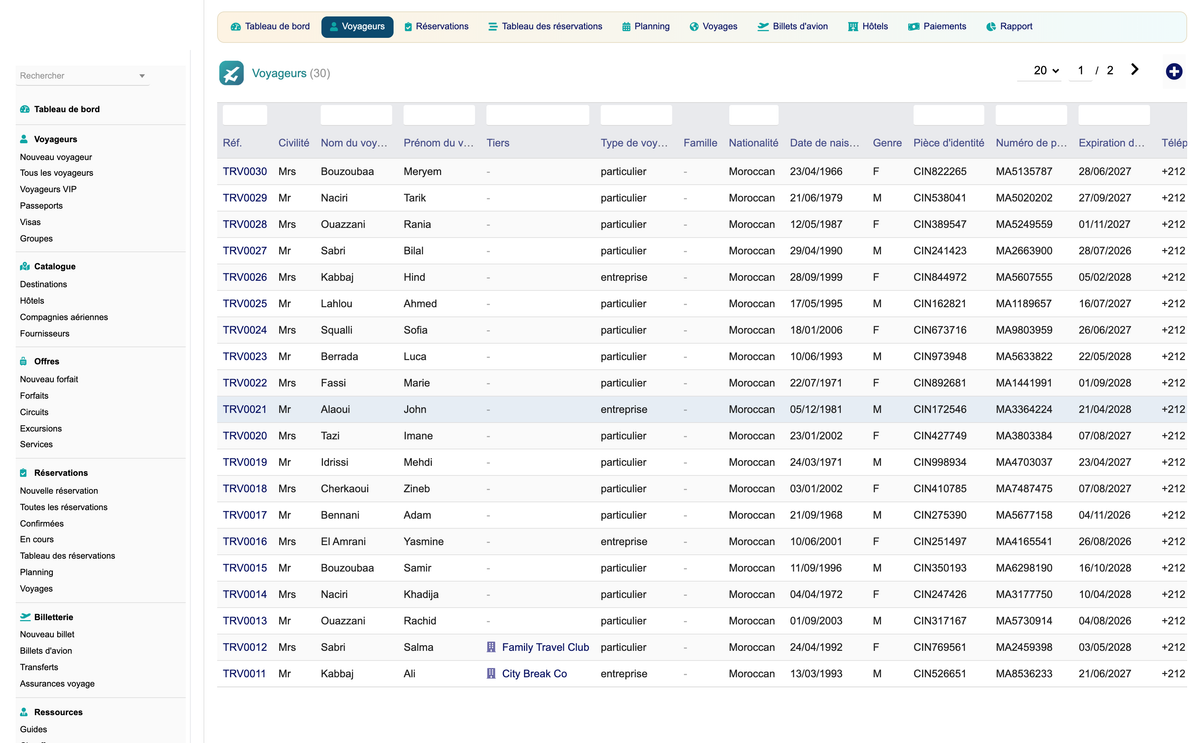Open Nouveau billet in the sidebar
The image size is (1200, 743).
coord(47,634)
